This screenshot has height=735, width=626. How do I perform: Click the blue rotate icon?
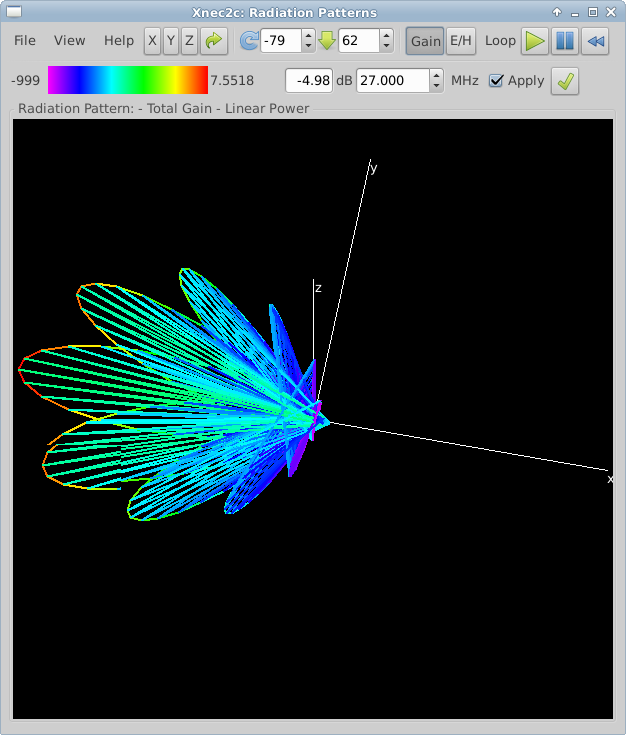coord(249,41)
